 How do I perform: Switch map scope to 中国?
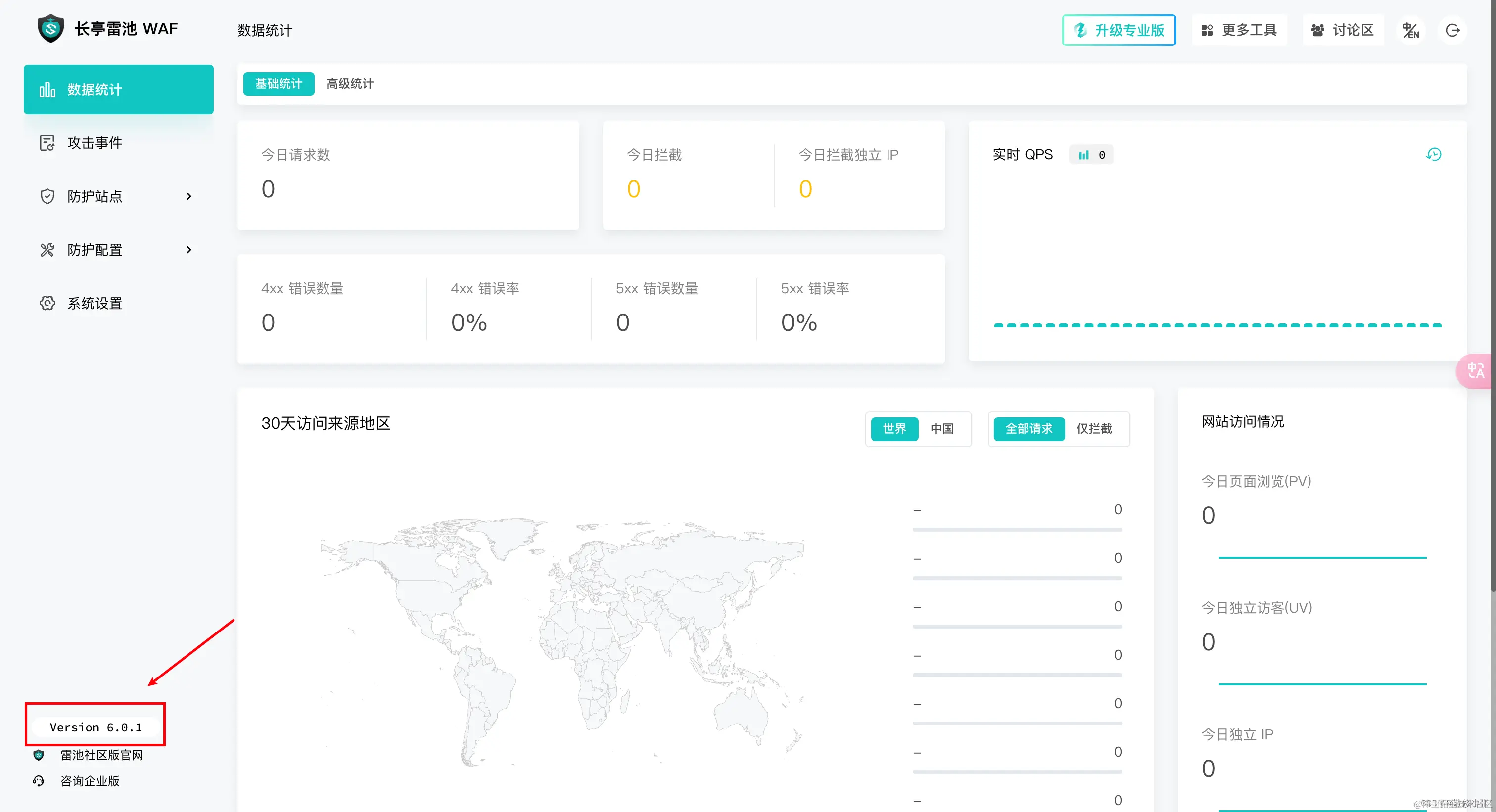click(941, 428)
